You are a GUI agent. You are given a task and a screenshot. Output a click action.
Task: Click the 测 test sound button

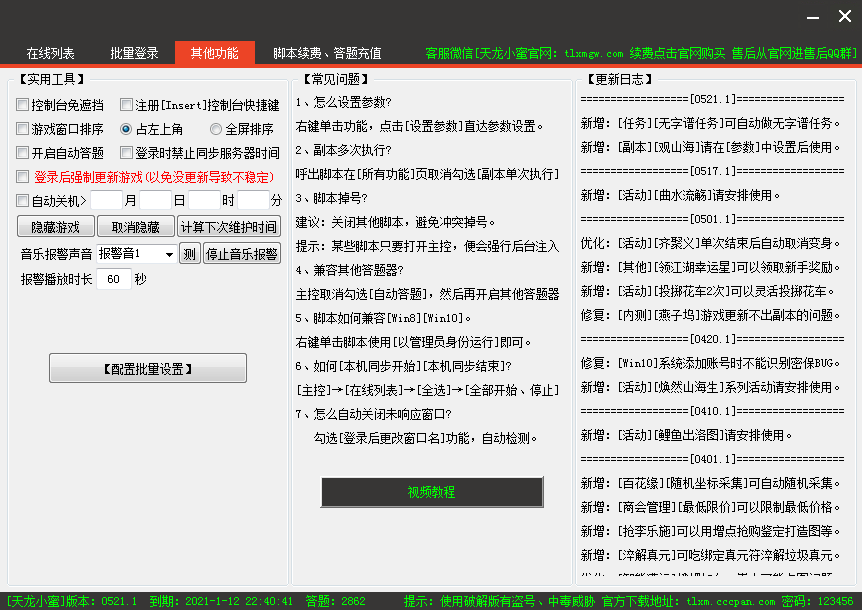[x=190, y=254]
